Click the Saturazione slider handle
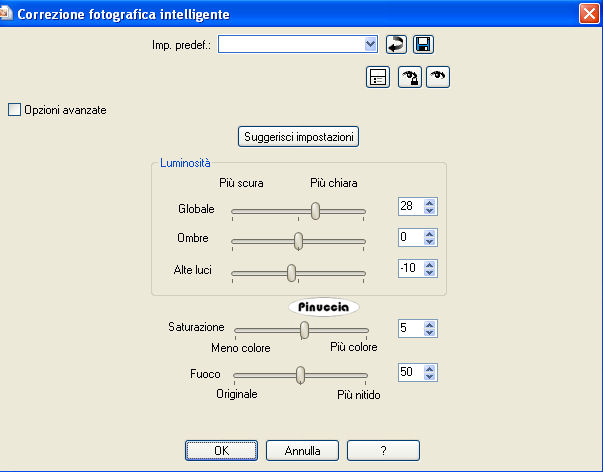Image resolution: width=603 pixels, height=472 pixels. click(x=304, y=330)
